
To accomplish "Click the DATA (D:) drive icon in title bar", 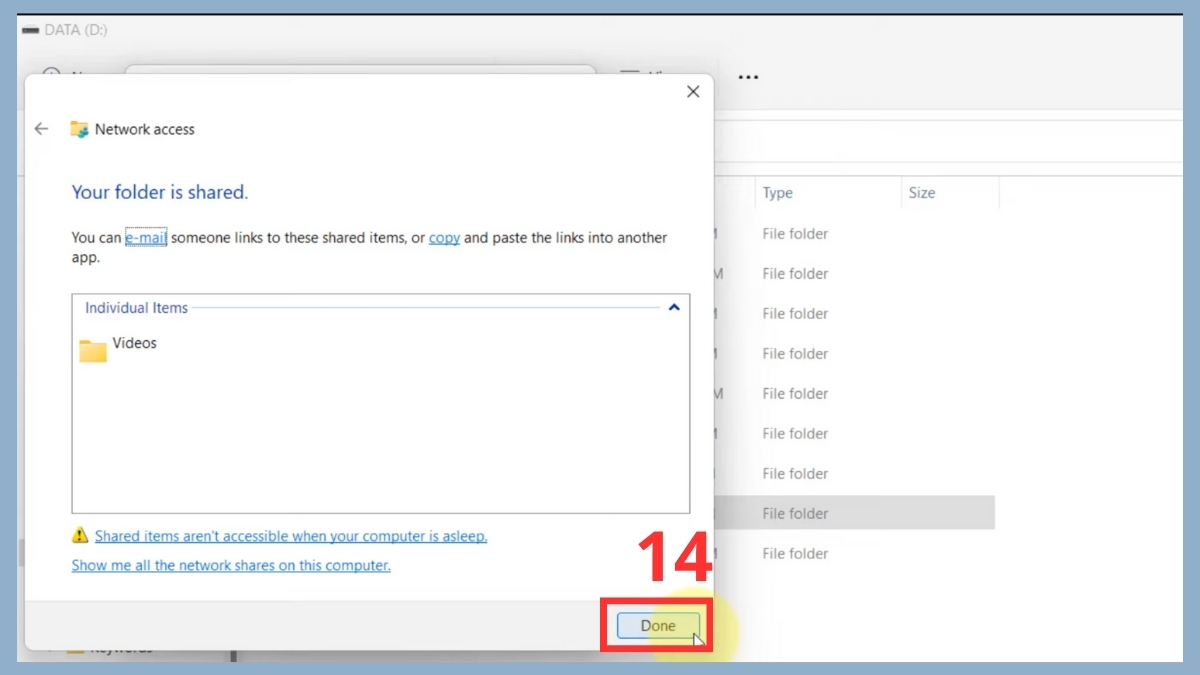I will (x=30, y=30).
